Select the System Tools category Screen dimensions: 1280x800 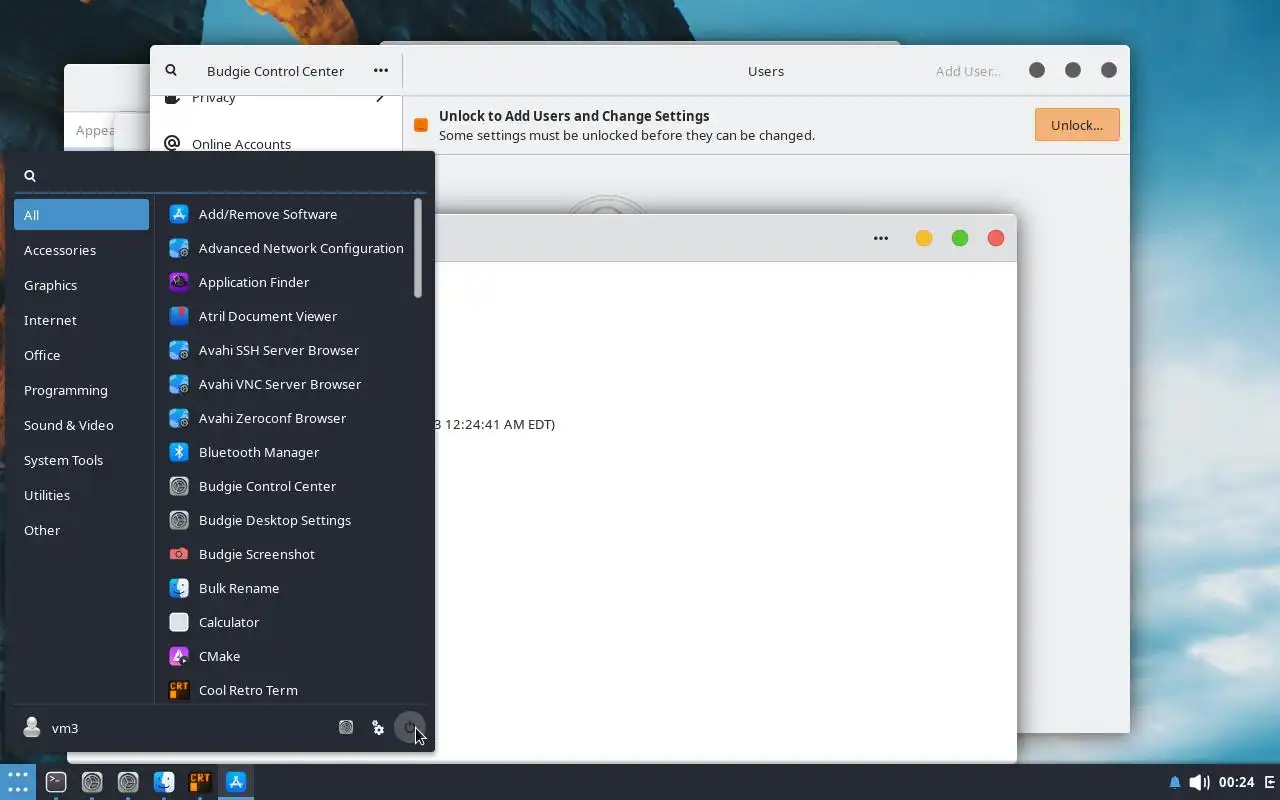81,460
